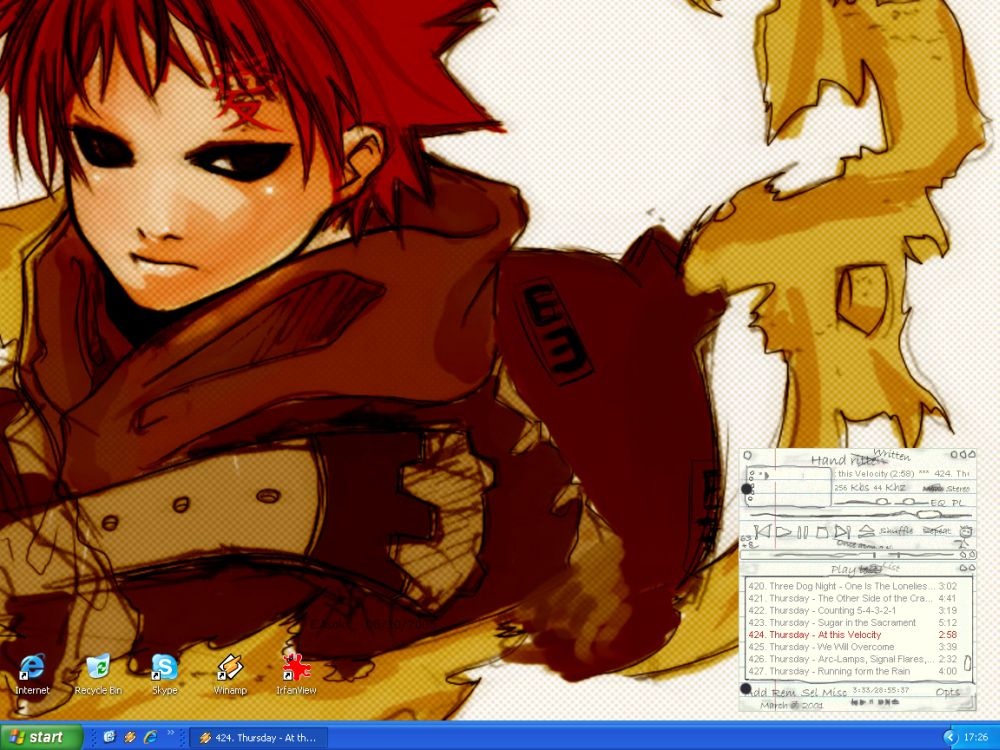This screenshot has width=1000, height=750.
Task: Toggle Repeat mode in Winamp
Action: coord(936,531)
